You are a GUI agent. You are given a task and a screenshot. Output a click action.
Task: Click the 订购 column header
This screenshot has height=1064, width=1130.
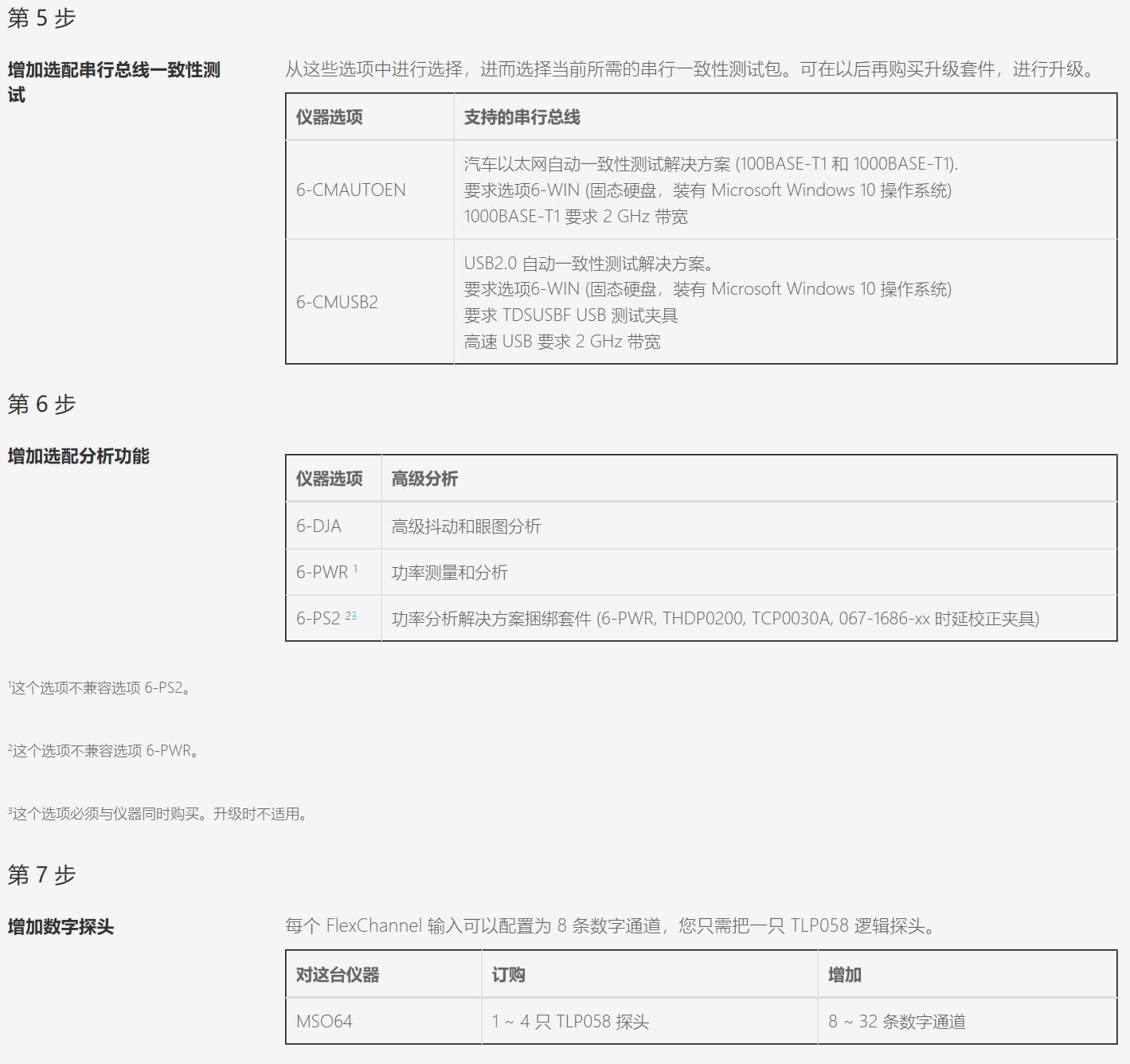click(x=508, y=975)
